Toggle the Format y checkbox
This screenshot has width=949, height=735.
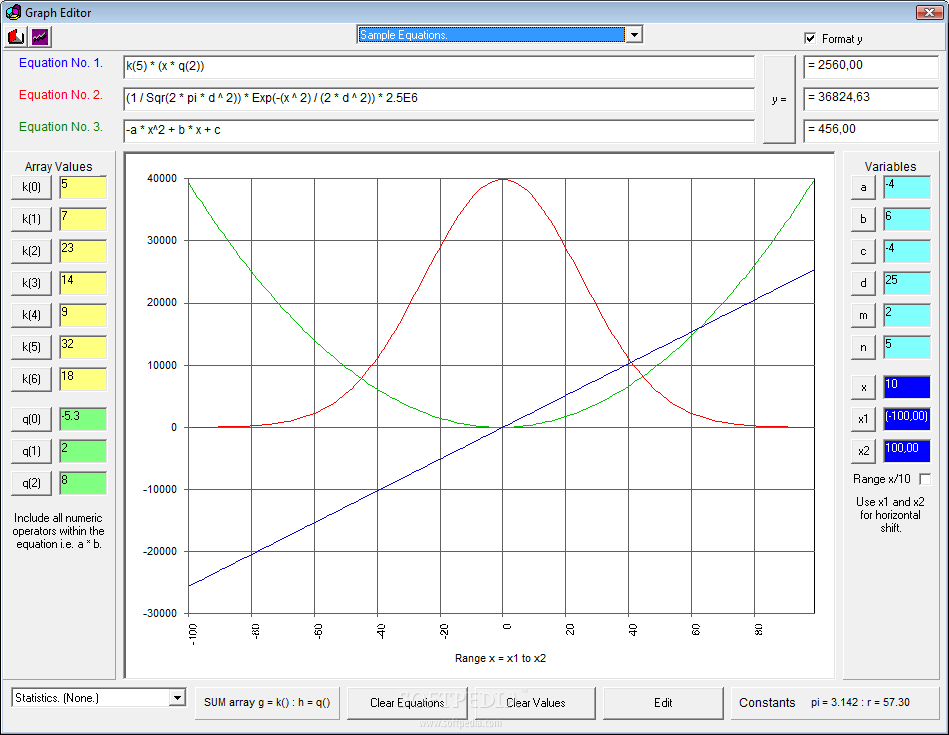point(810,38)
